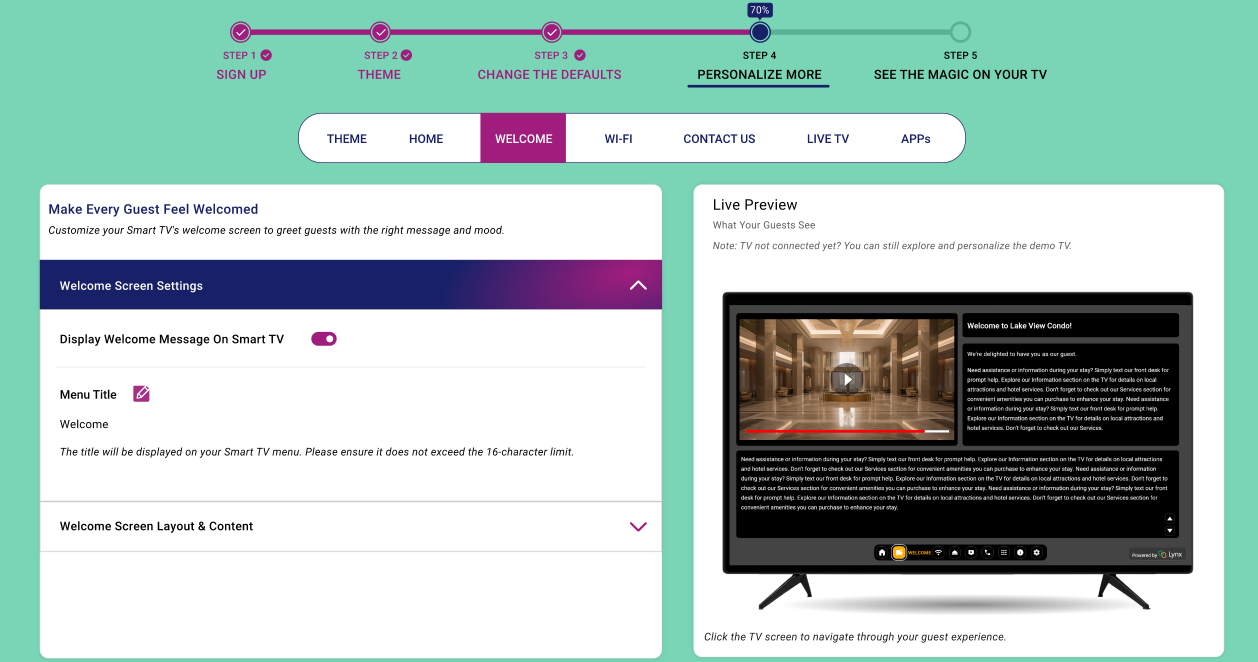Select the settings gear icon in TV menu
The height and width of the screenshot is (662, 1258).
(1037, 552)
